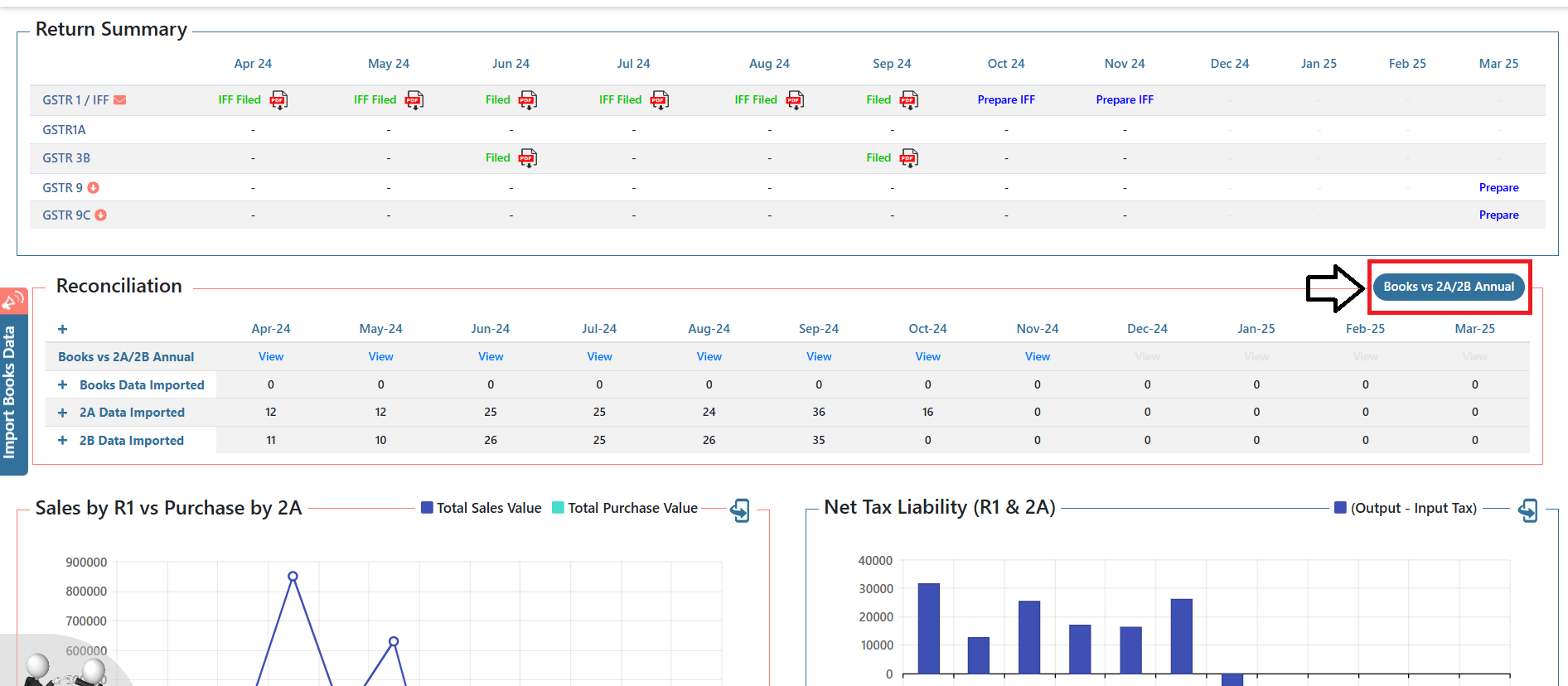This screenshot has width=1568, height=686.
Task: Open the Sep 24 GSTR 3B PDF icon
Action: pyautogui.click(x=909, y=158)
